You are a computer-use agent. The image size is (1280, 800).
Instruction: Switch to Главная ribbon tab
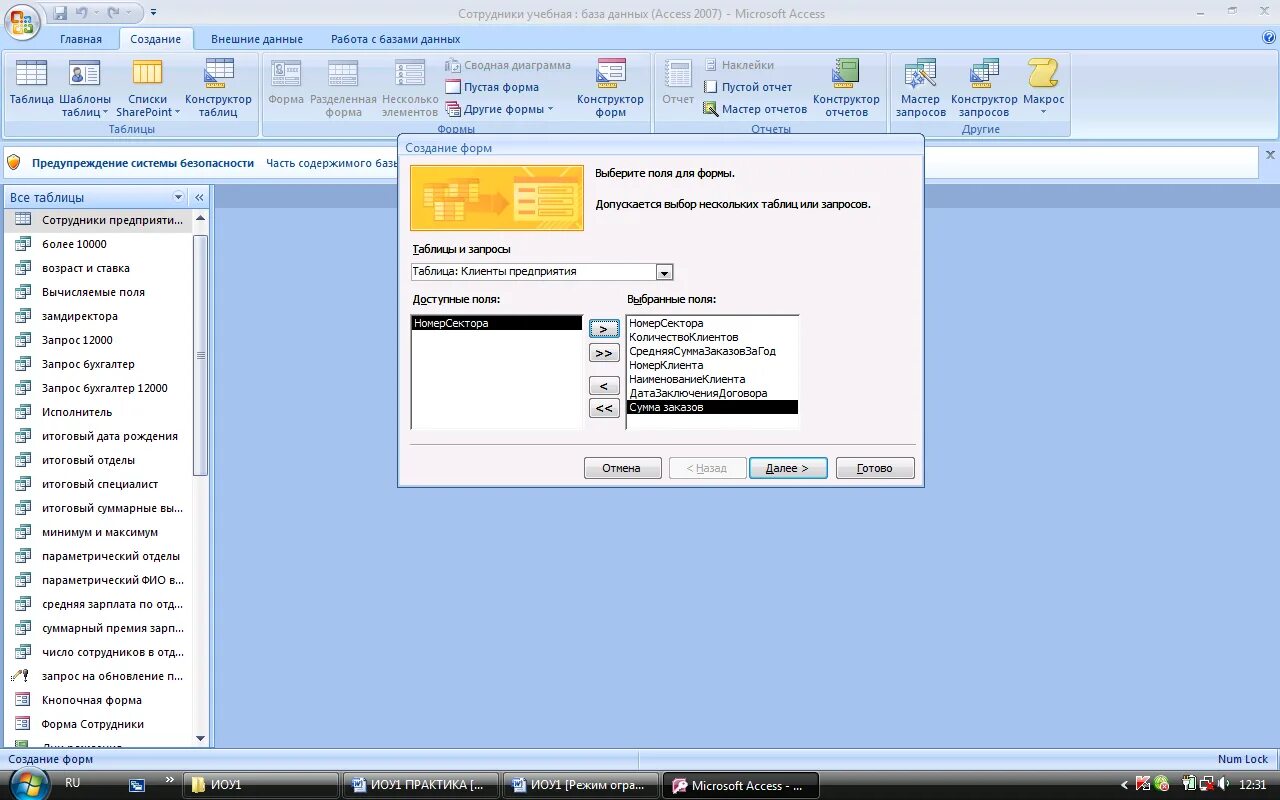point(81,39)
